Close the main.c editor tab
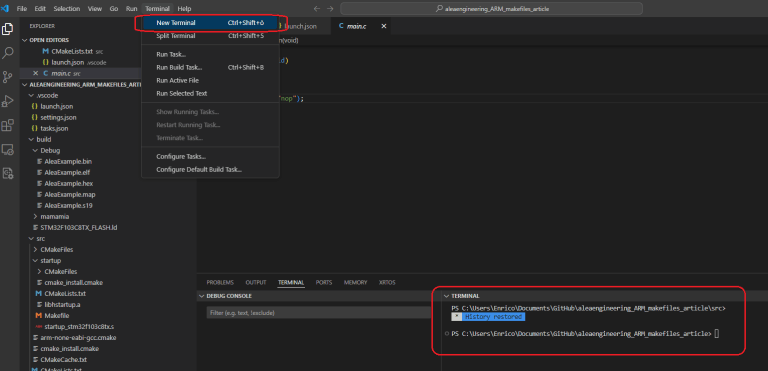This screenshot has width=768, height=371. [384, 26]
